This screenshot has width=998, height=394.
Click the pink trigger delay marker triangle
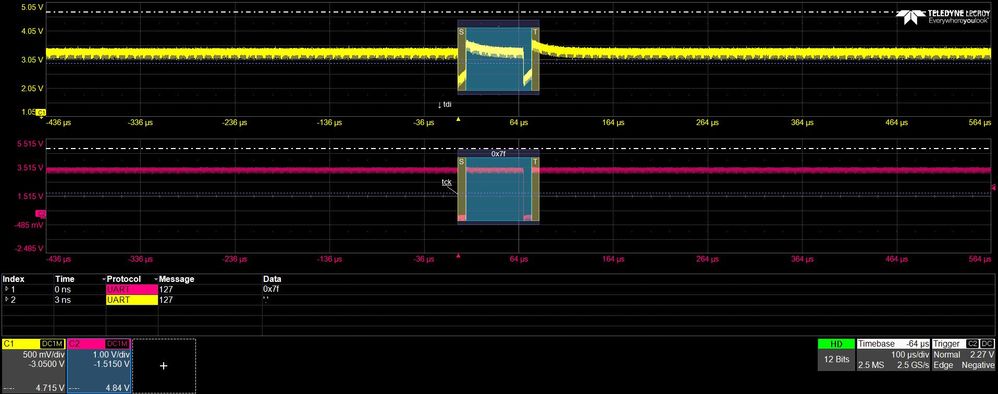pos(458,256)
